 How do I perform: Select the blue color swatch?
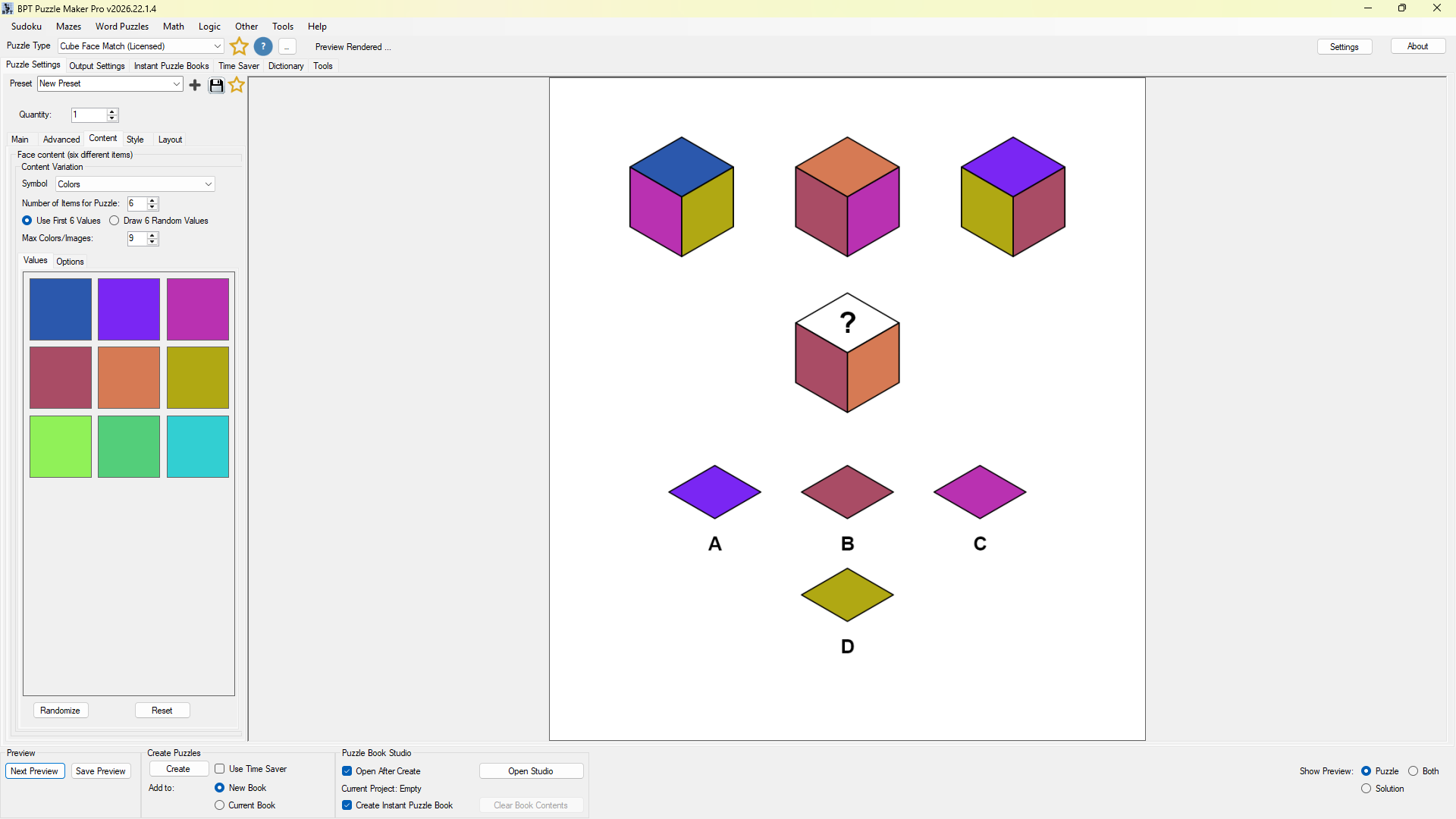pos(61,309)
